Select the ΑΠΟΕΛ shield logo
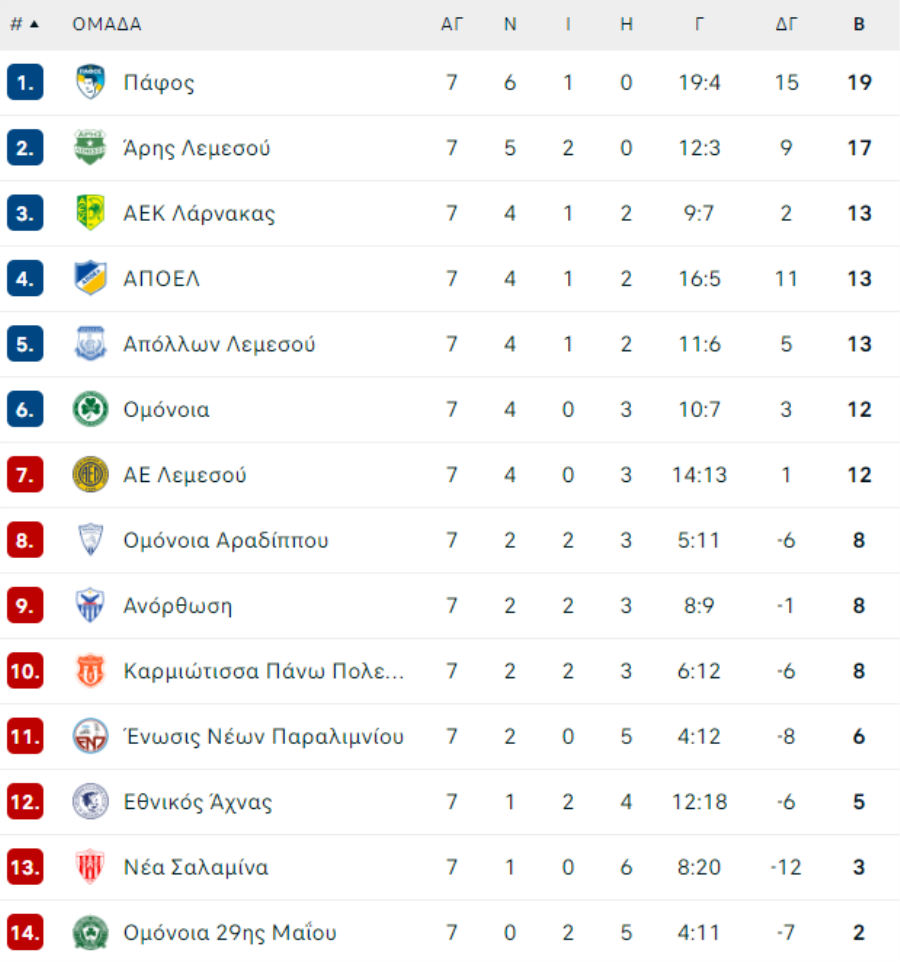 90,278
